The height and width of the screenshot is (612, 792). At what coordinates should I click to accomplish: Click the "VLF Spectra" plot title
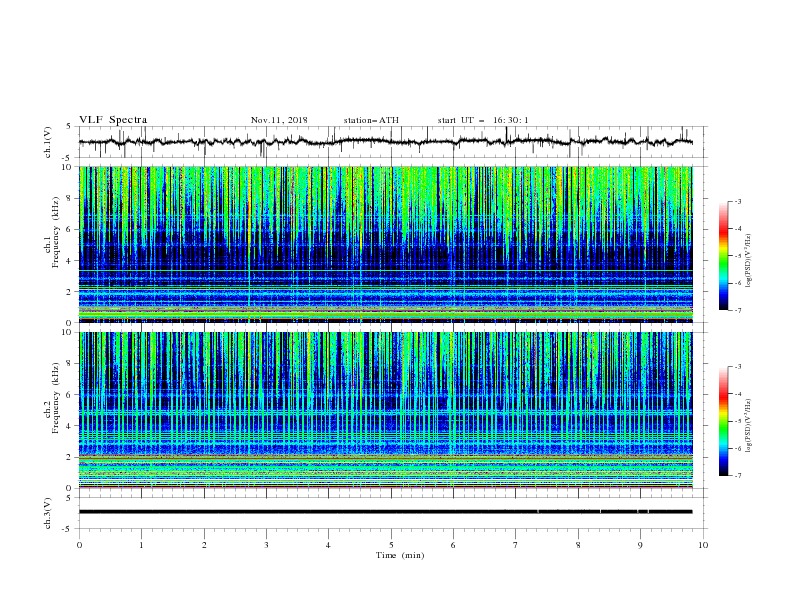[113, 120]
